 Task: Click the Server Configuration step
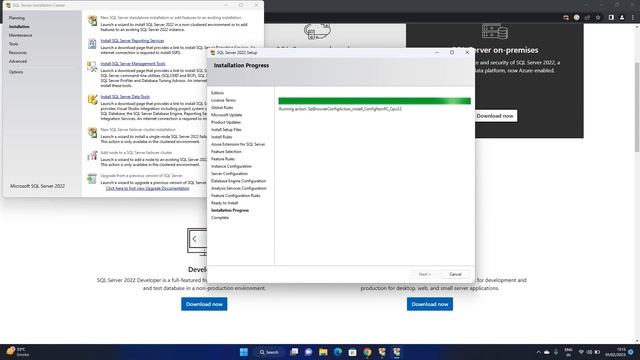click(x=229, y=174)
